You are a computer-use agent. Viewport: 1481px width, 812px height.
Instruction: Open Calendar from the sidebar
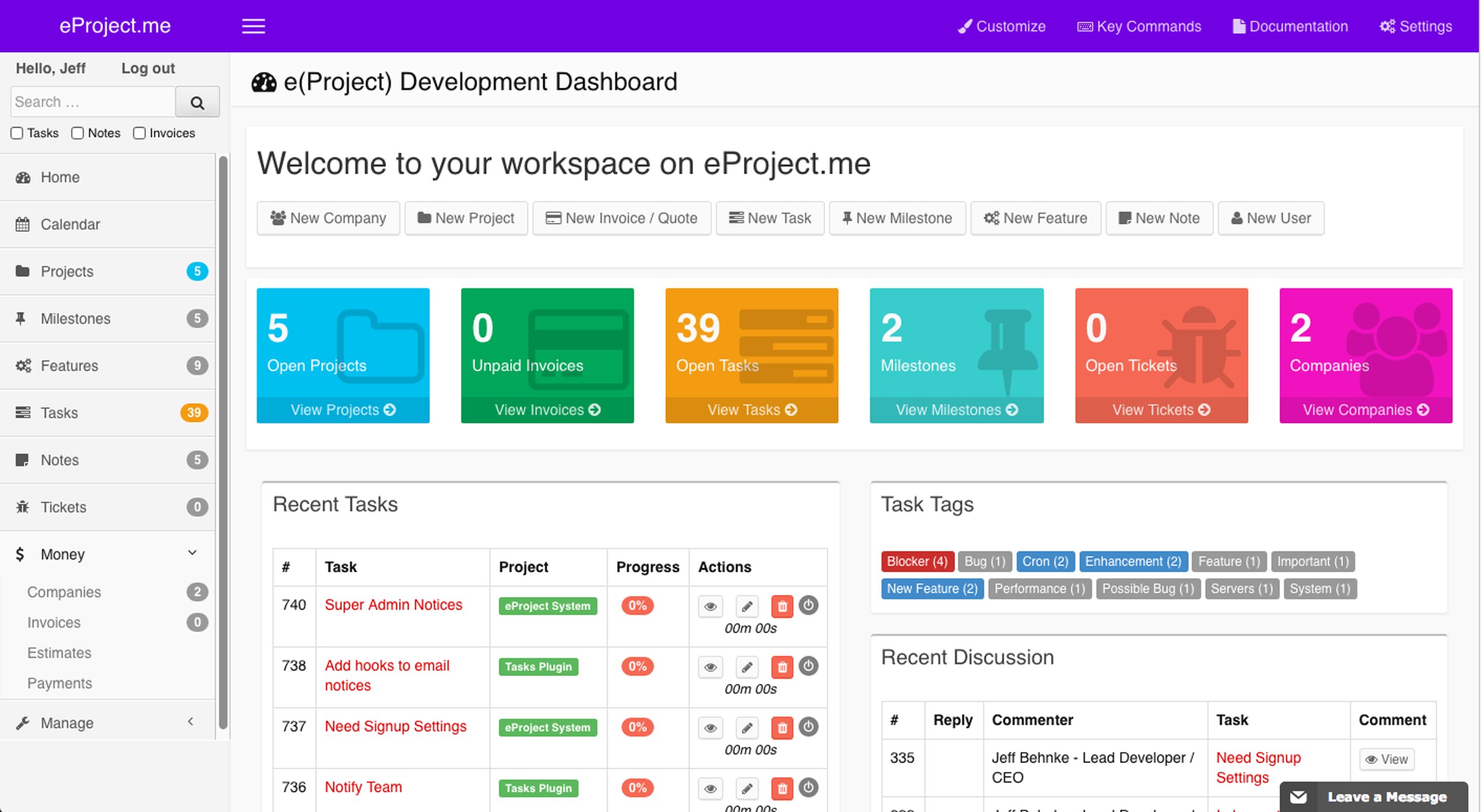click(70, 224)
